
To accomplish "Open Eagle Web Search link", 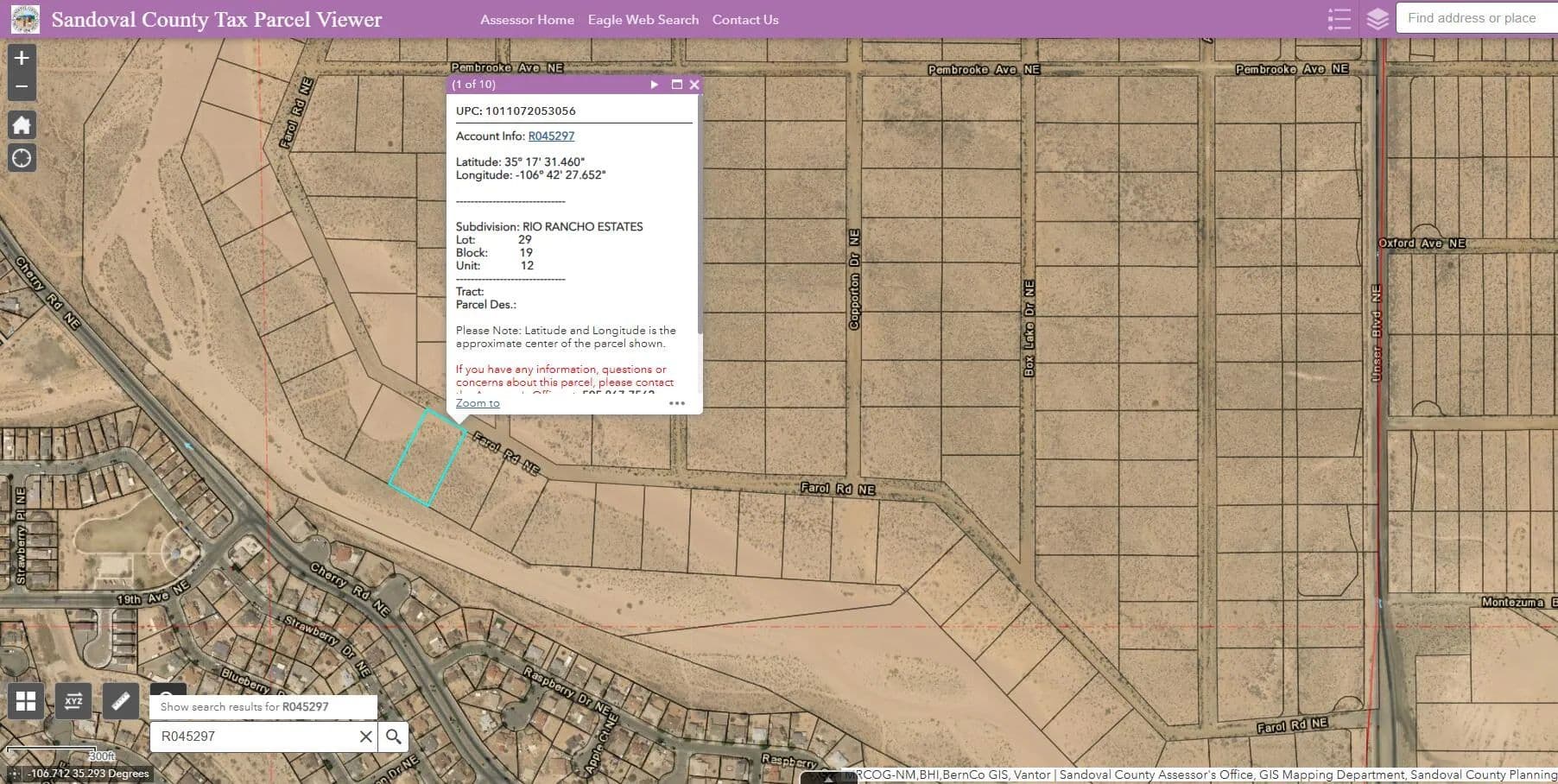I will [643, 20].
